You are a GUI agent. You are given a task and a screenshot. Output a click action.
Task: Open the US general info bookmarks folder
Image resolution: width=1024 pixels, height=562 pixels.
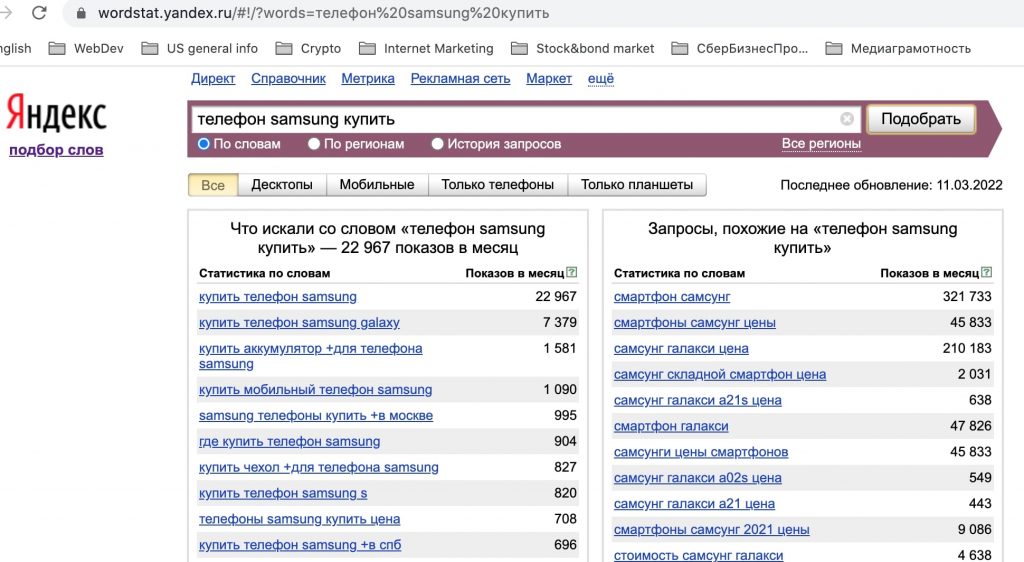click(199, 48)
